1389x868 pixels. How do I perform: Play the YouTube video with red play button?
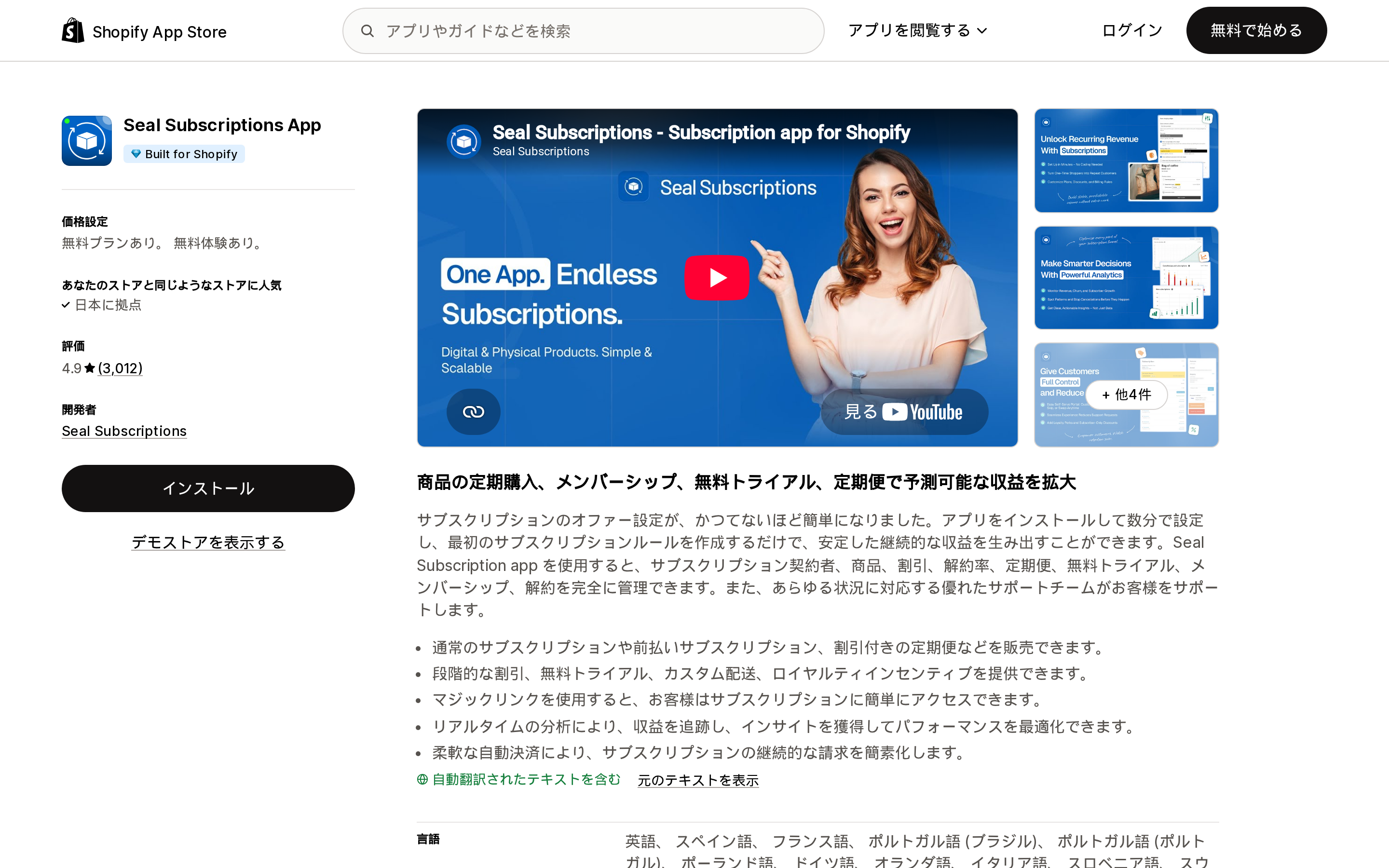(x=717, y=278)
